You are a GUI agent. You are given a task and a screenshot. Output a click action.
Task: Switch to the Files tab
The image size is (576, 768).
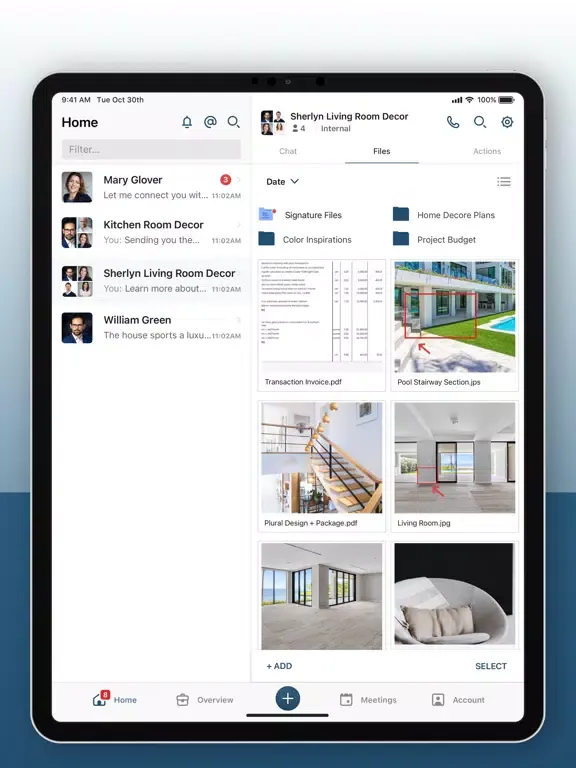click(x=382, y=151)
